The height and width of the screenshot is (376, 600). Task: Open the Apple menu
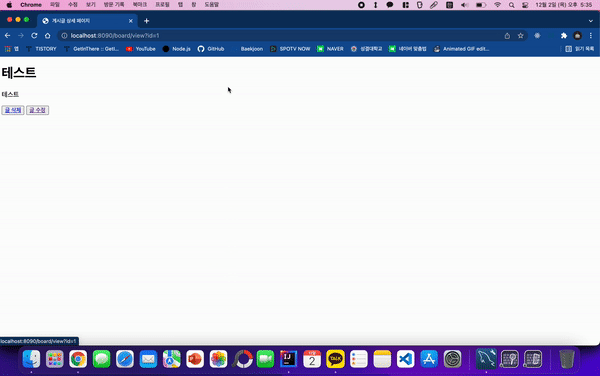click(x=9, y=5)
